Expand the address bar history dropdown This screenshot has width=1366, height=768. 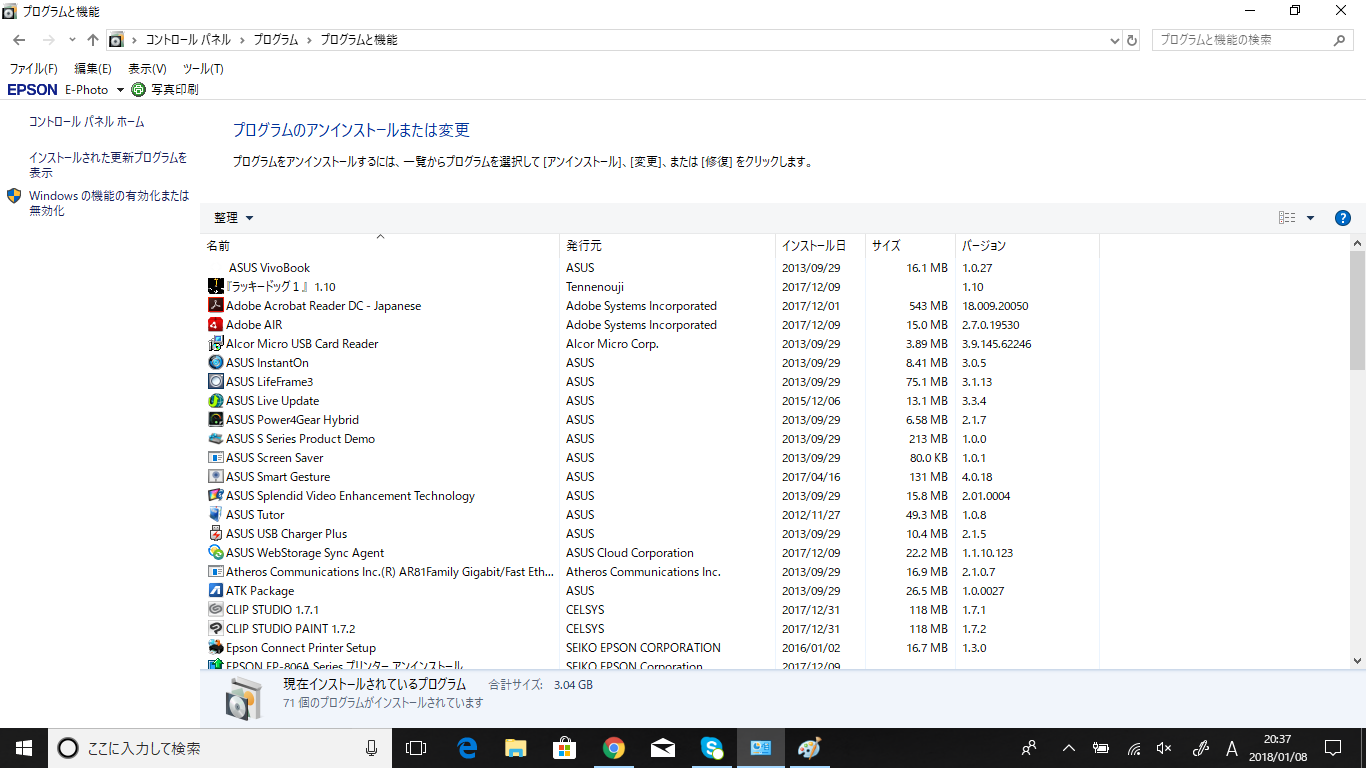pos(1115,40)
